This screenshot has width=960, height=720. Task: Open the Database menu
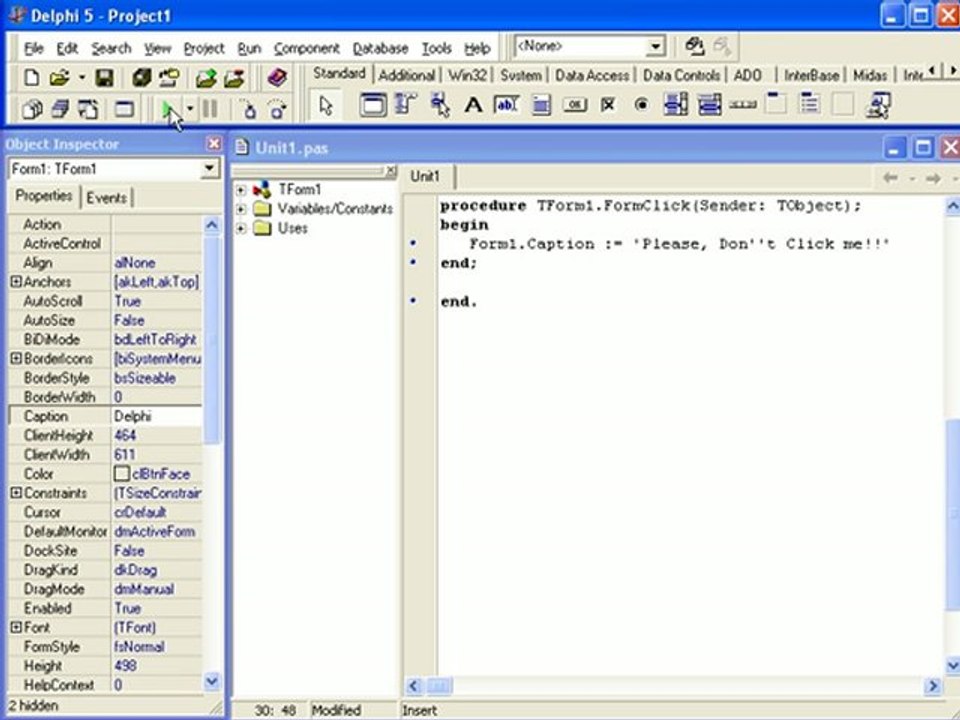(380, 48)
